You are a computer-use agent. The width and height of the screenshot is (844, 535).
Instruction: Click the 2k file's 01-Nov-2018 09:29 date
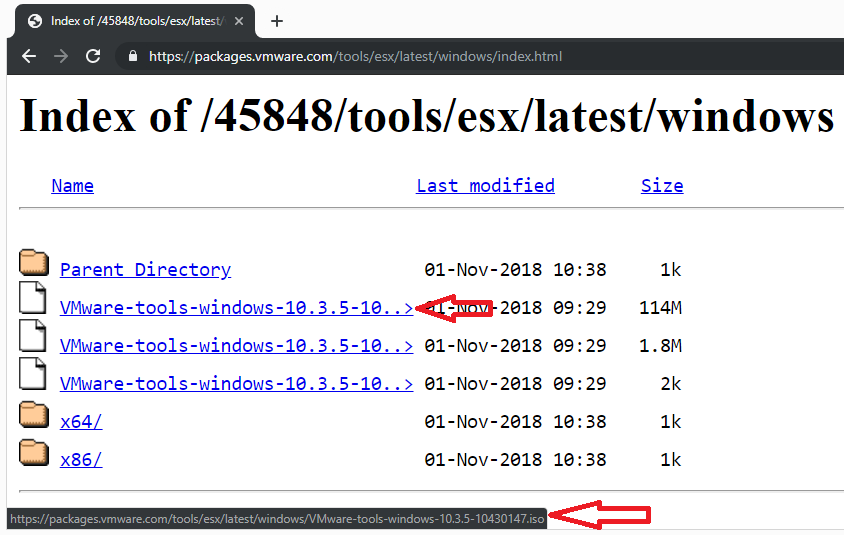click(x=515, y=384)
